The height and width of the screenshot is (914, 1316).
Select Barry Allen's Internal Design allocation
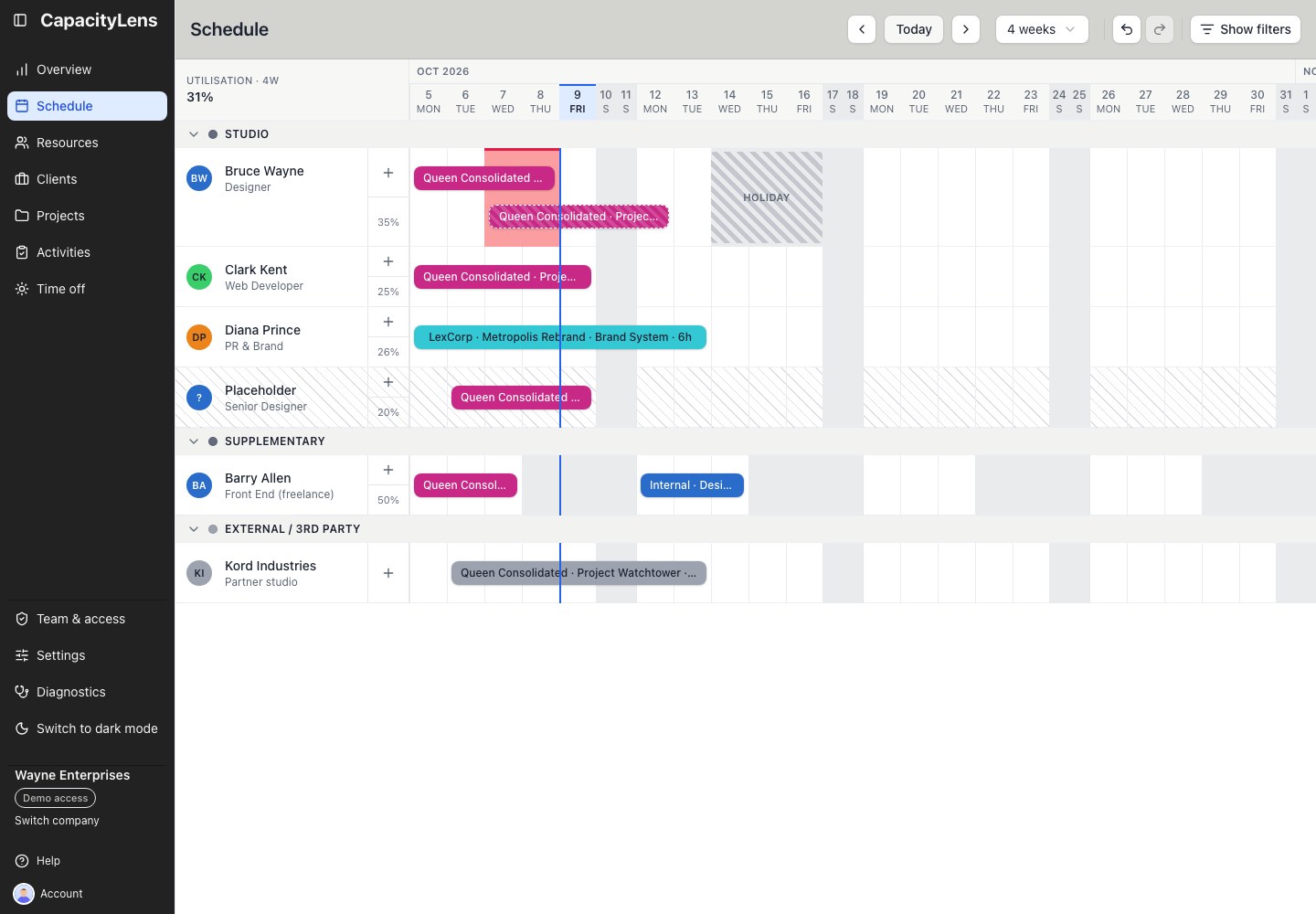(x=692, y=485)
